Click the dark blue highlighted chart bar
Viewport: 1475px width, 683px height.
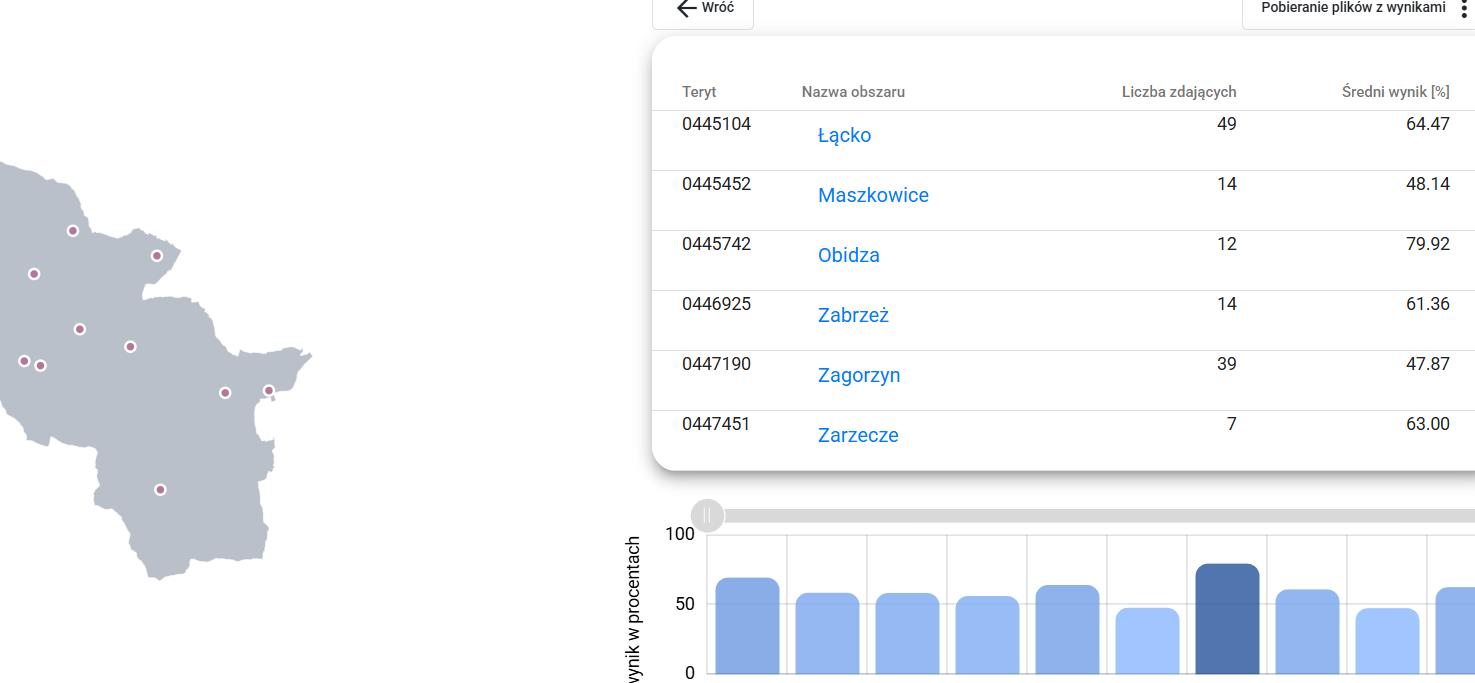tap(1227, 618)
